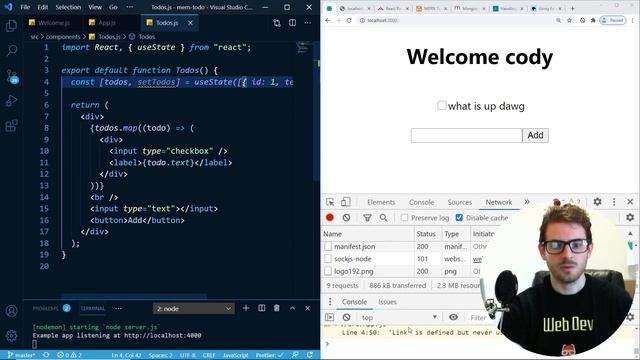
Task: Open the console context 'top' dropdown
Action: pos(399,317)
